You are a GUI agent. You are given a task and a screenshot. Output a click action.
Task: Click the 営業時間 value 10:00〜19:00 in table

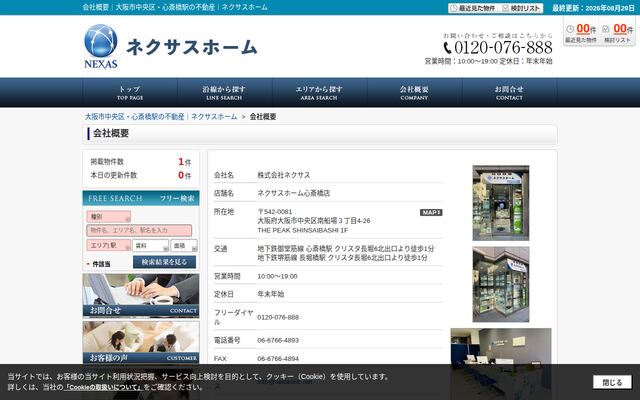[277, 276]
